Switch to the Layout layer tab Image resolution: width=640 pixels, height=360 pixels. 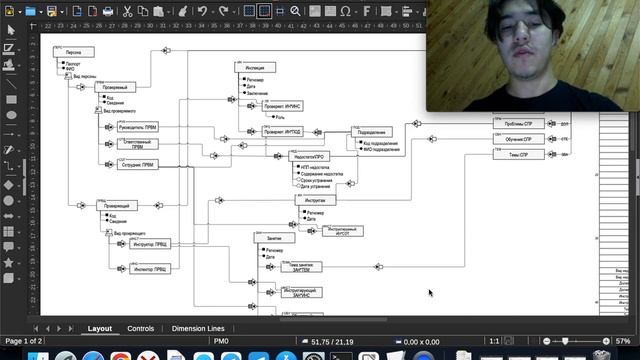pyautogui.click(x=100, y=329)
